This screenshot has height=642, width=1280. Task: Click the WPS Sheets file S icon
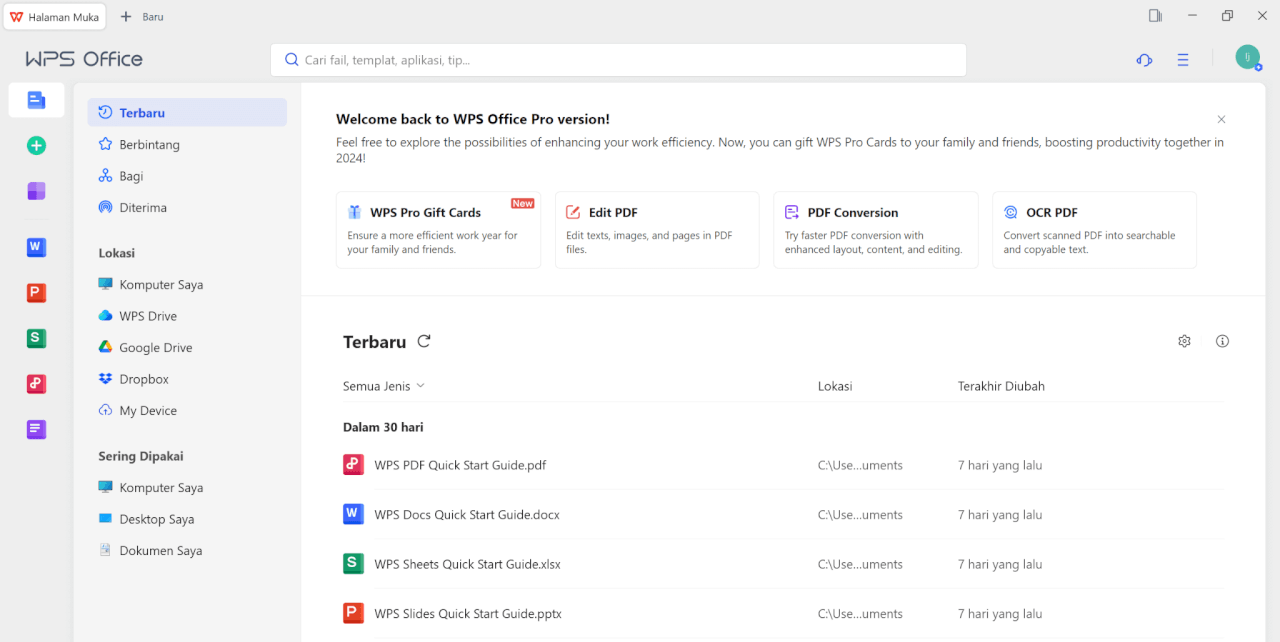pos(353,563)
